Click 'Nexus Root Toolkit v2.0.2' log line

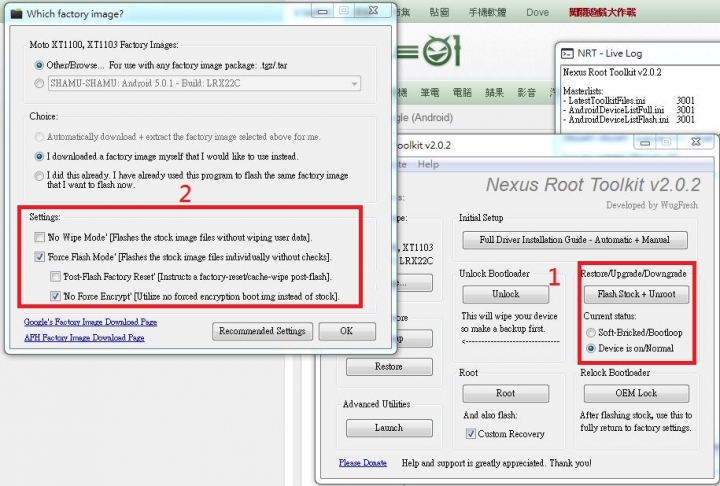(x=612, y=72)
